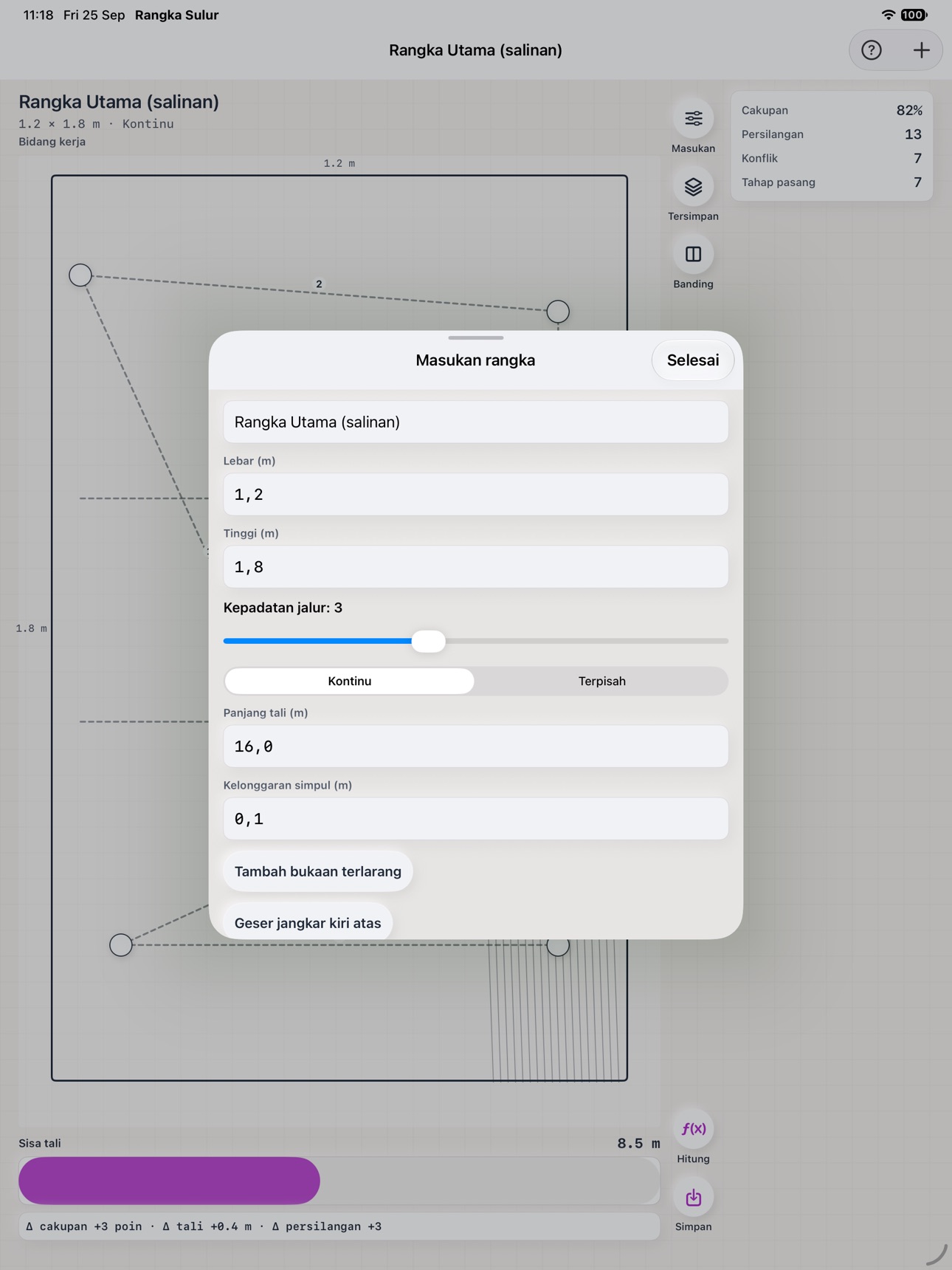Click the Tinggi (m) input field
Image resolution: width=952 pixels, height=1270 pixels.
[x=476, y=566]
